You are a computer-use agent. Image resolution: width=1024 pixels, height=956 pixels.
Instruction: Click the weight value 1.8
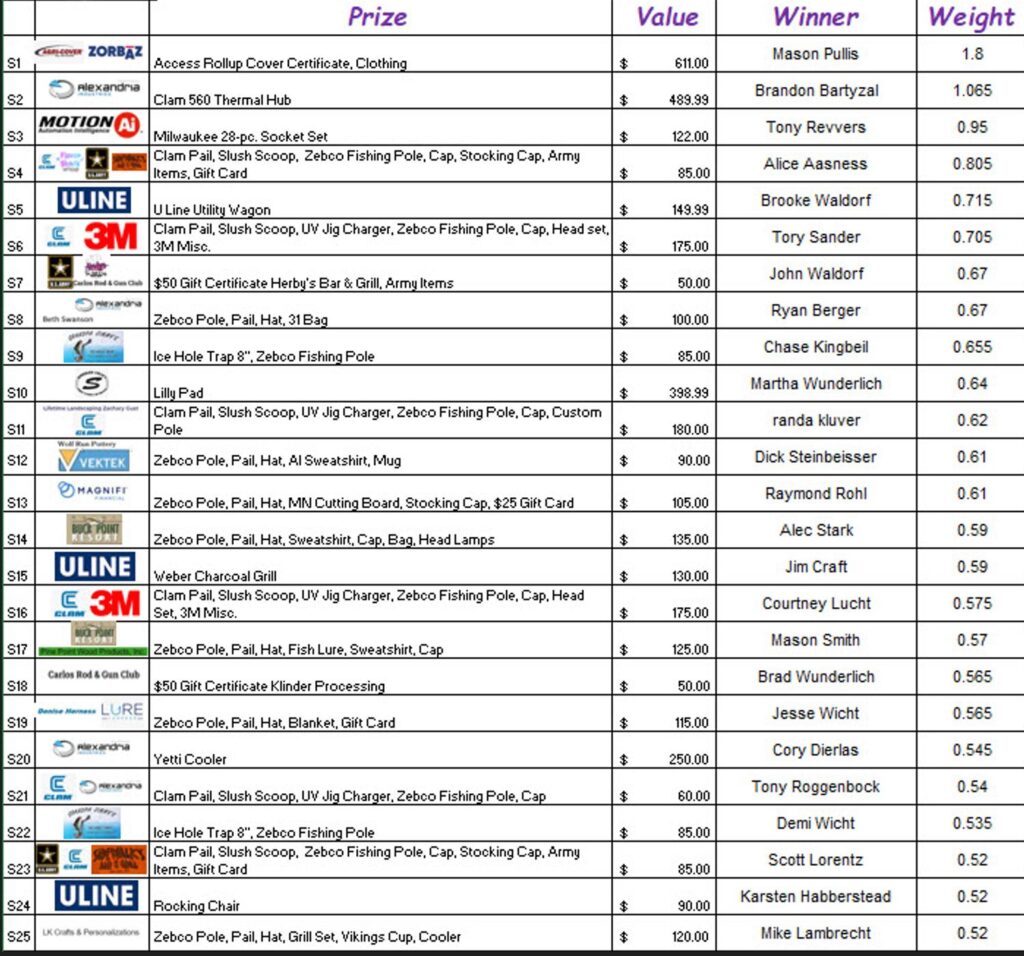click(972, 54)
